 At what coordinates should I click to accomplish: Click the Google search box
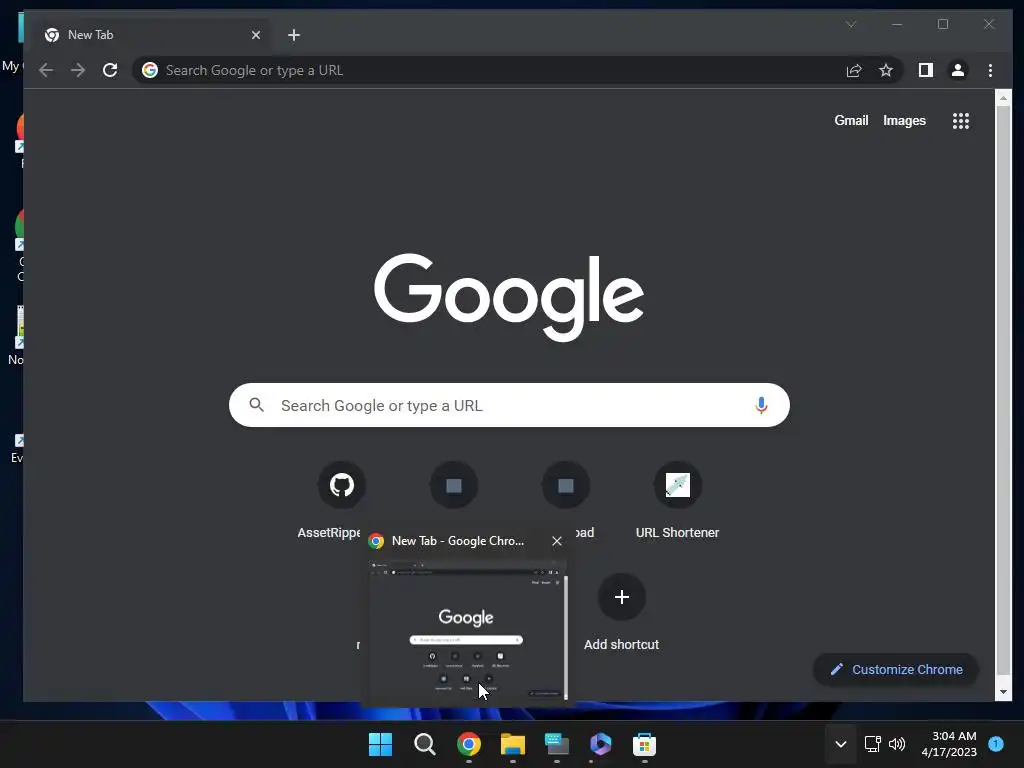click(x=509, y=405)
